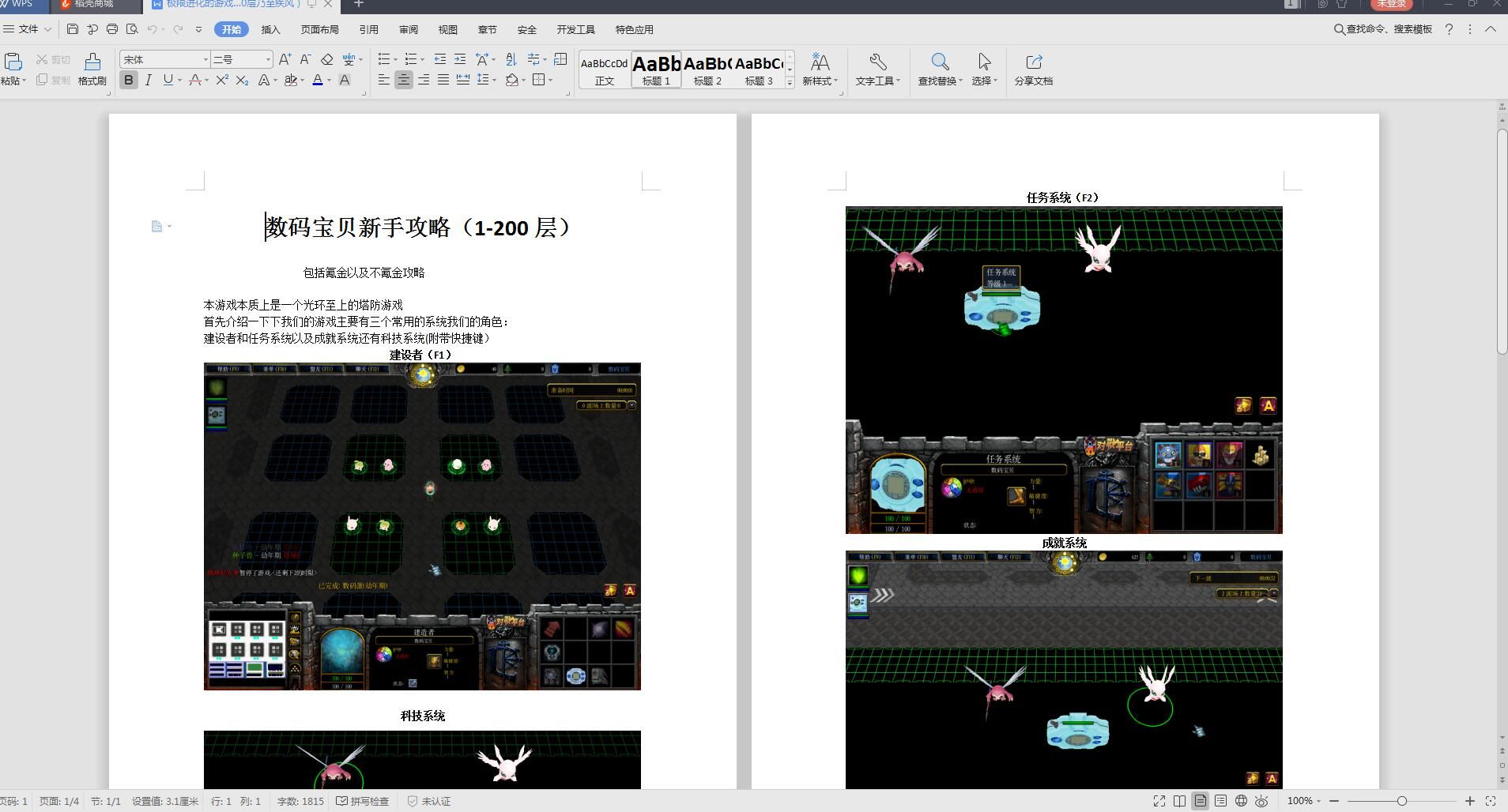Click the vertical scrollbar thumb

point(1502,241)
